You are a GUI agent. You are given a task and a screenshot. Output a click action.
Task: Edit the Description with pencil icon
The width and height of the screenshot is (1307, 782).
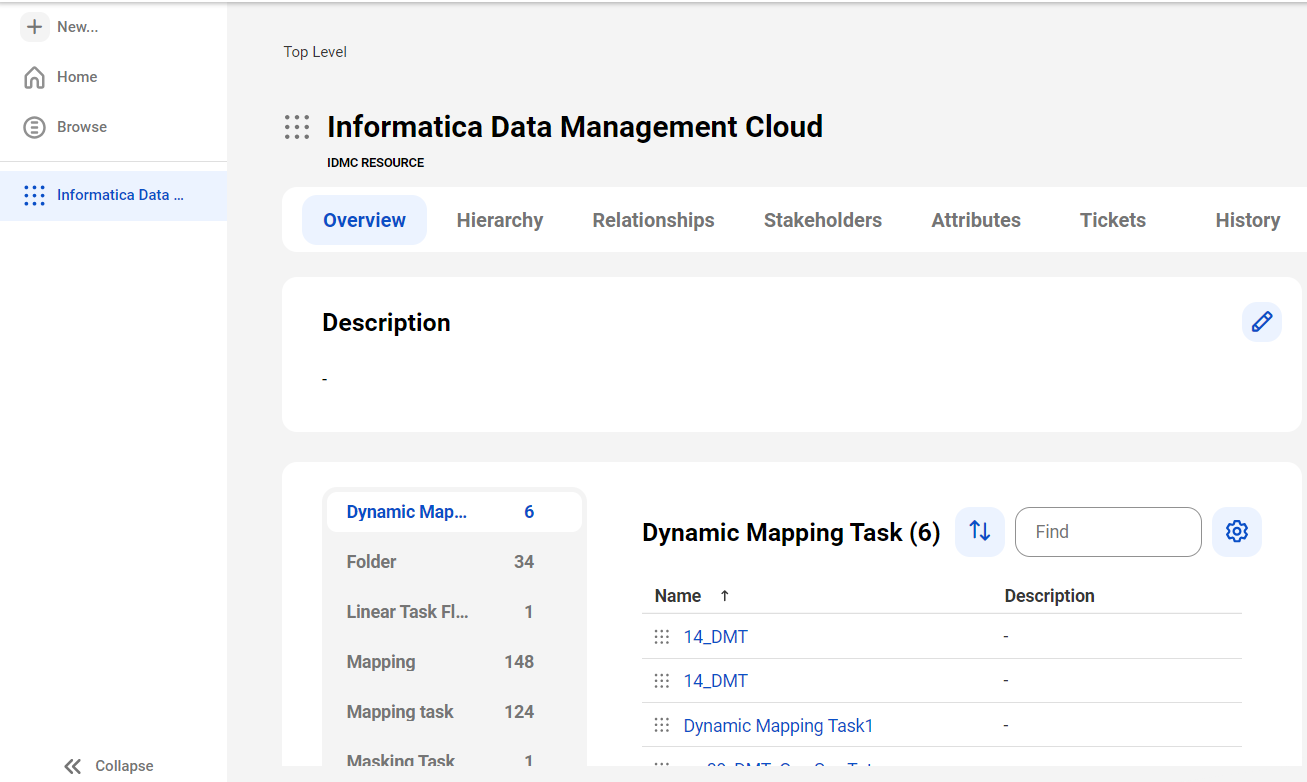(x=1262, y=322)
